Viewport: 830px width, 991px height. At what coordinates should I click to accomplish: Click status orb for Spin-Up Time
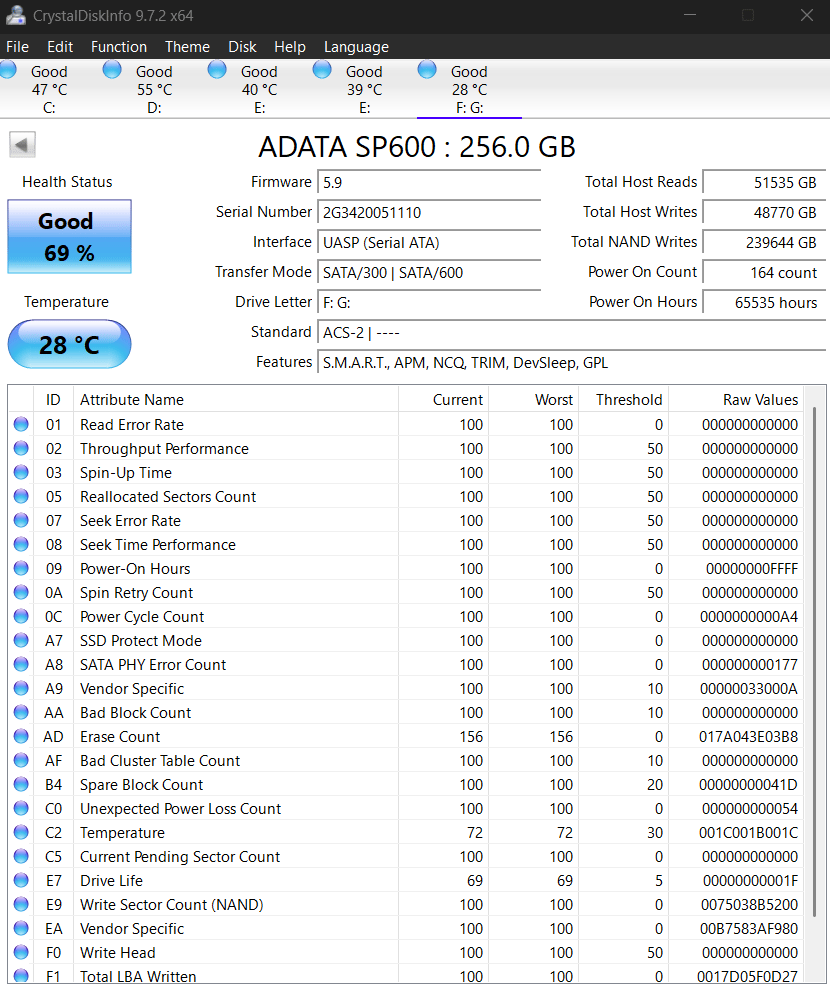coord(21,472)
